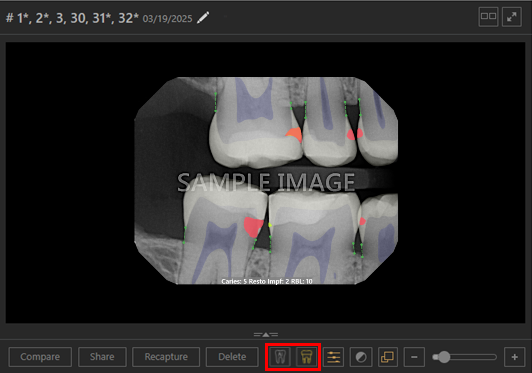Click the pencil edit icon beside date

pyautogui.click(x=203, y=18)
